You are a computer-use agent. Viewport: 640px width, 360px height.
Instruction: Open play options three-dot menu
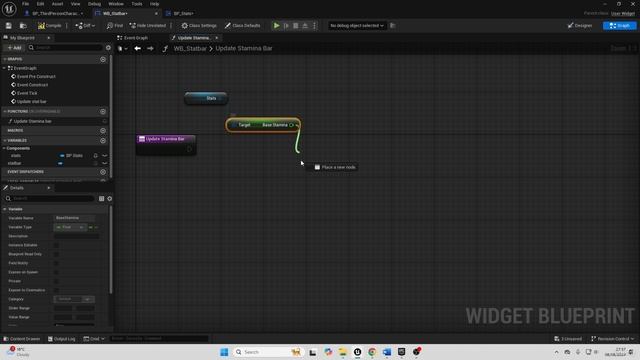(x=314, y=26)
